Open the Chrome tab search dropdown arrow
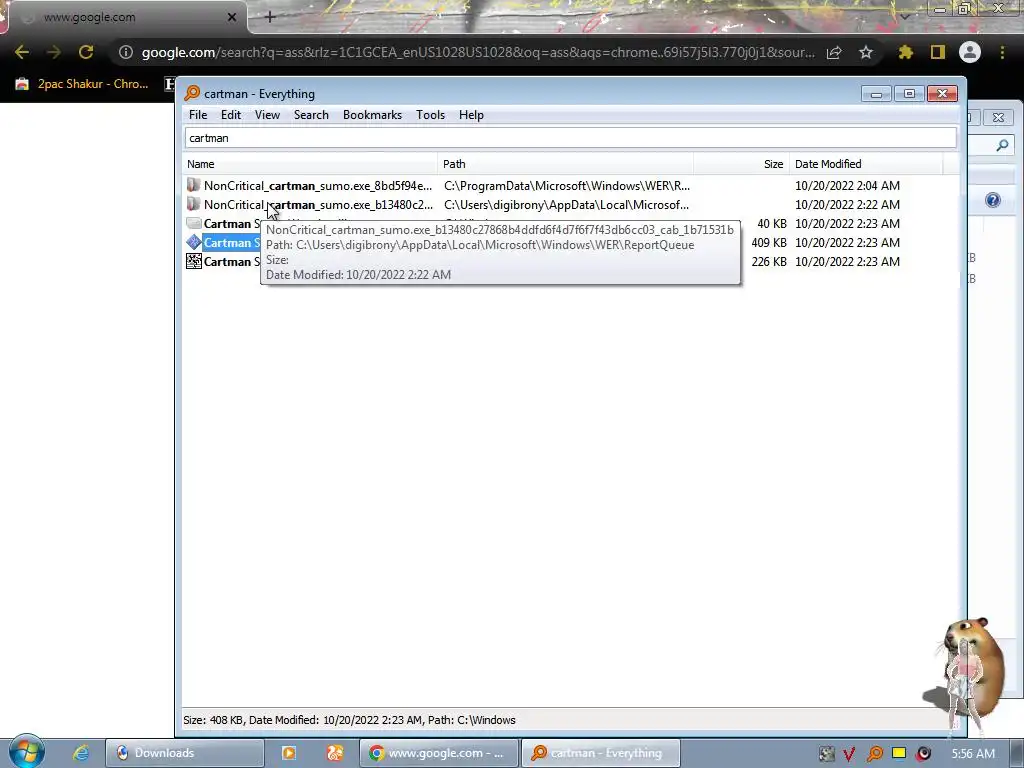Screen dimensions: 1024x768 pyautogui.click(x=904, y=16)
